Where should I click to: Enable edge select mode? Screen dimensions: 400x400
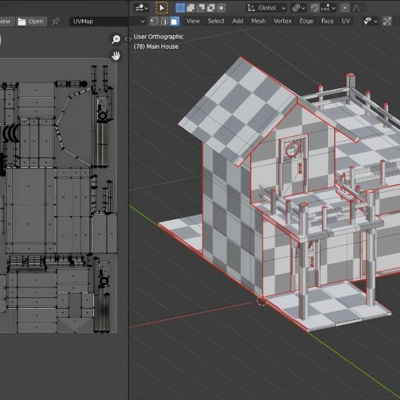point(164,21)
